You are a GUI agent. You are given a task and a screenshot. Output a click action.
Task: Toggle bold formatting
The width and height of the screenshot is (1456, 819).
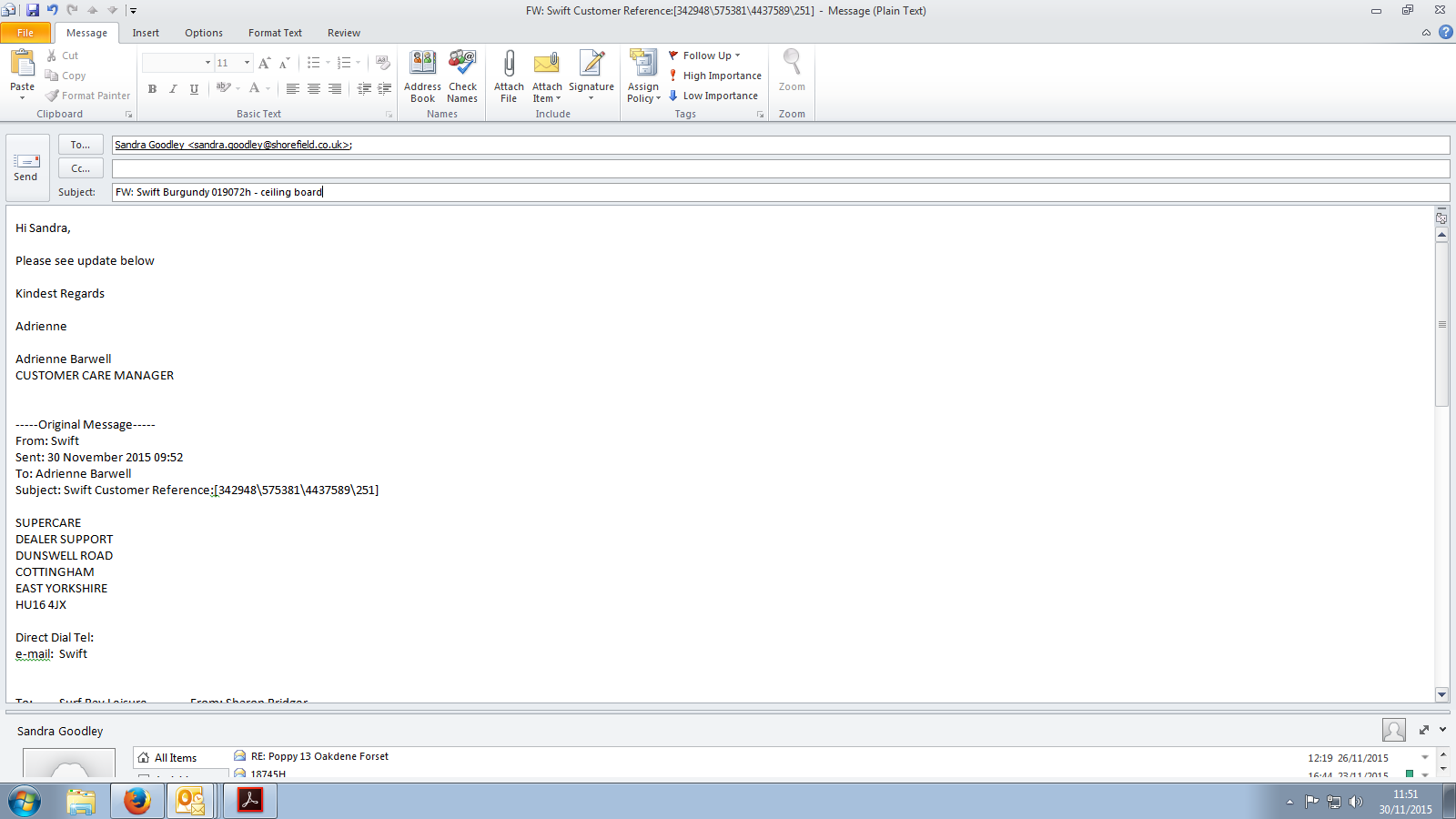(x=152, y=88)
